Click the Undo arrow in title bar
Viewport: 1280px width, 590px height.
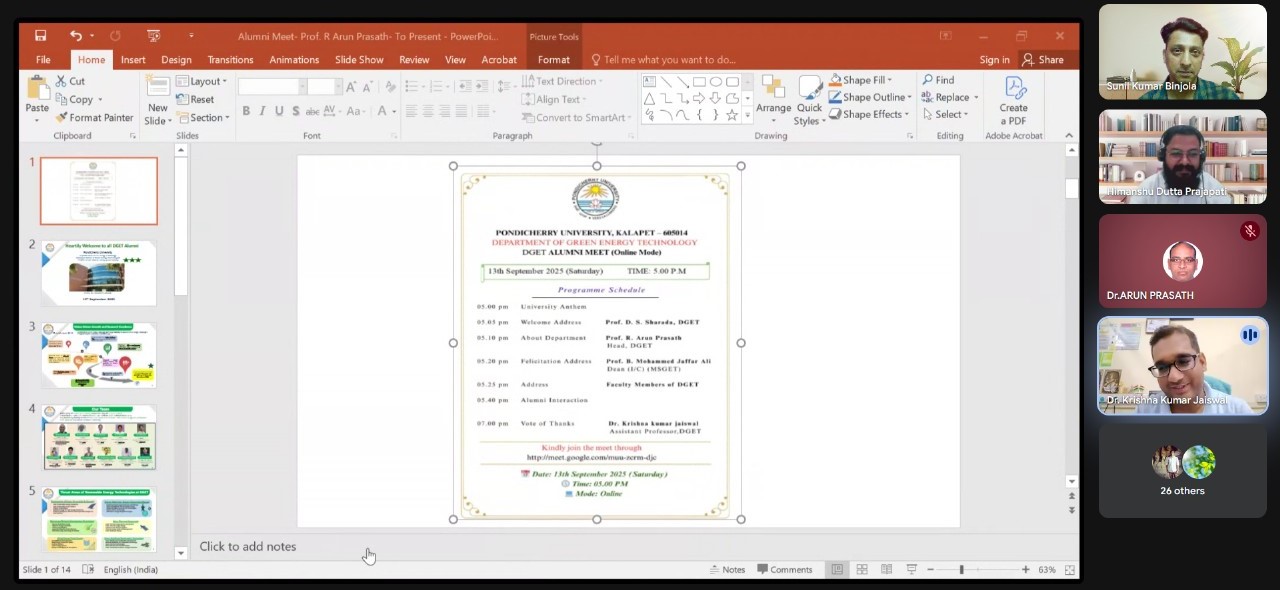point(76,36)
